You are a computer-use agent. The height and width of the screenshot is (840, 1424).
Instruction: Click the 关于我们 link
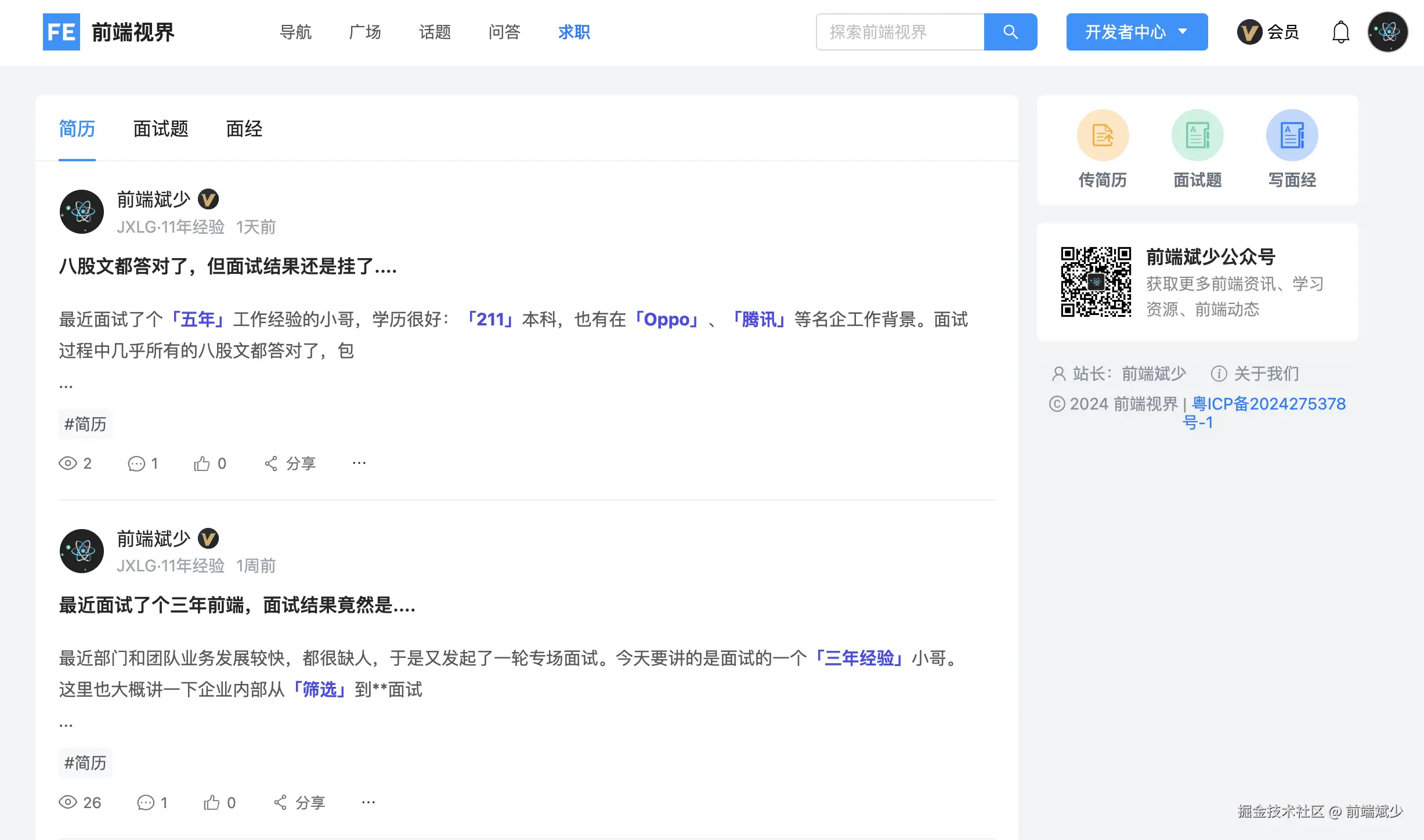1266,374
